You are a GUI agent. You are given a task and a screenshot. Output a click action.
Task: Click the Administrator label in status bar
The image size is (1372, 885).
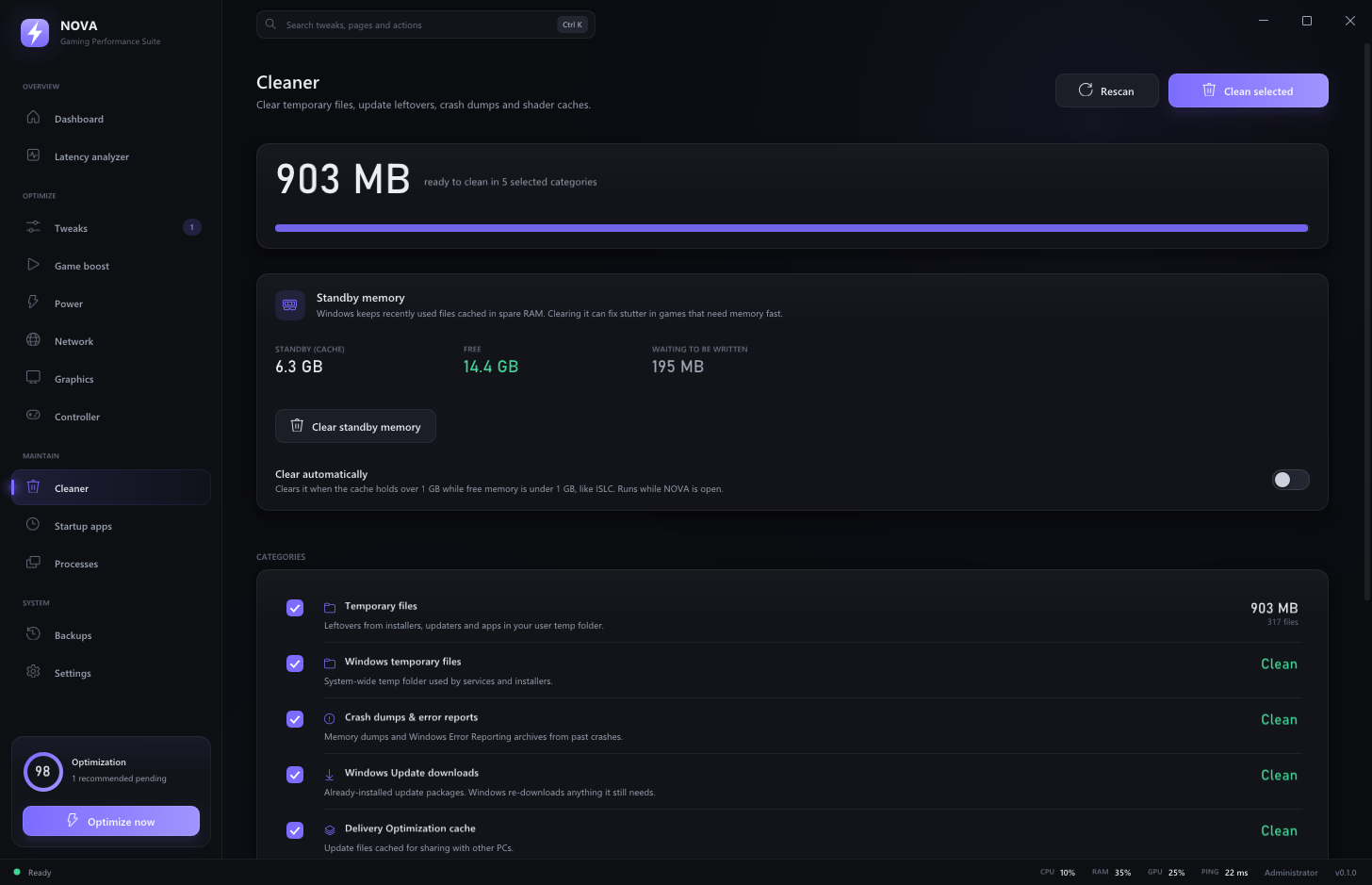coord(1291,872)
